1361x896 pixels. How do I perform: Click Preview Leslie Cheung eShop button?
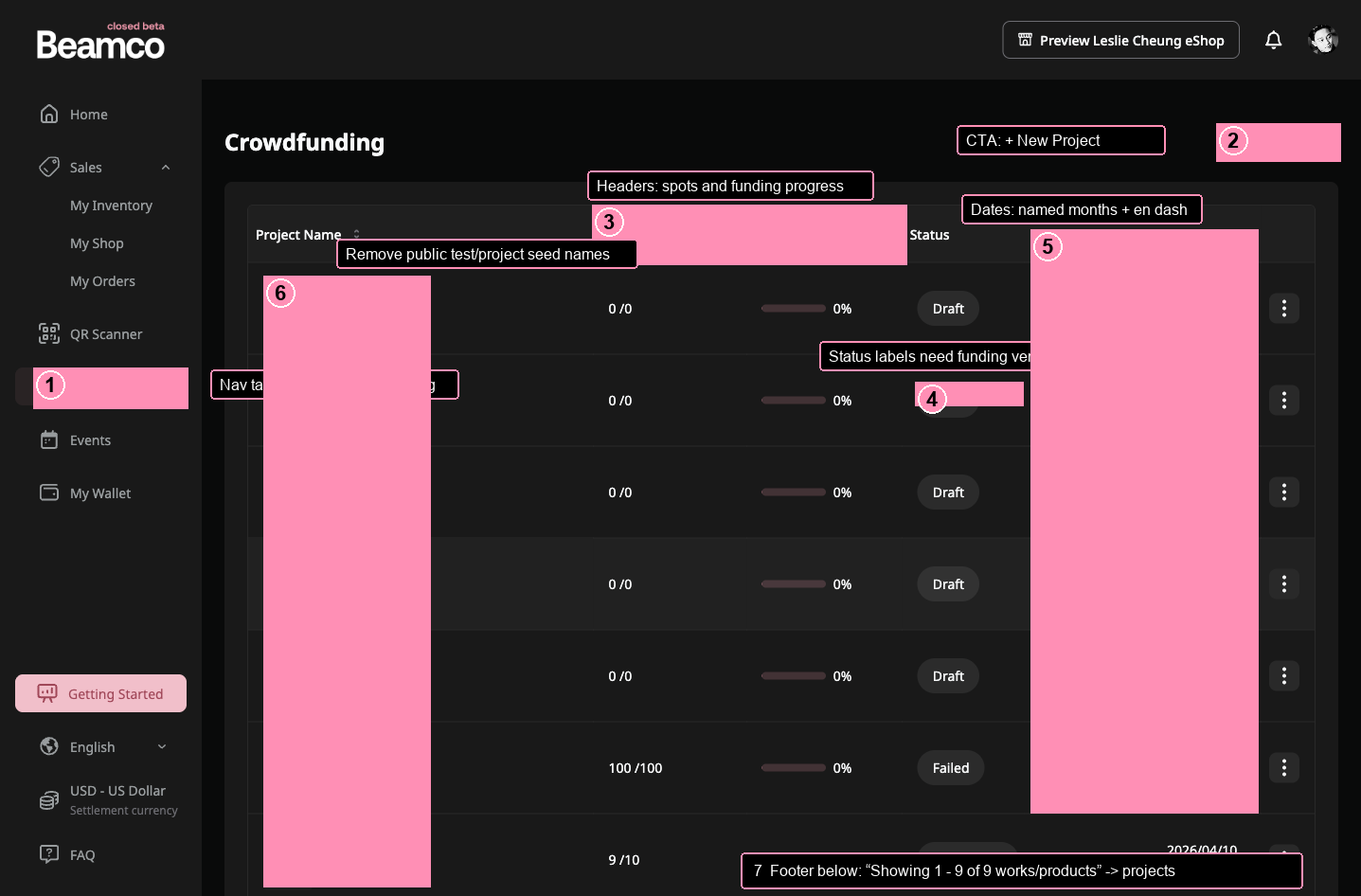[x=1120, y=40]
